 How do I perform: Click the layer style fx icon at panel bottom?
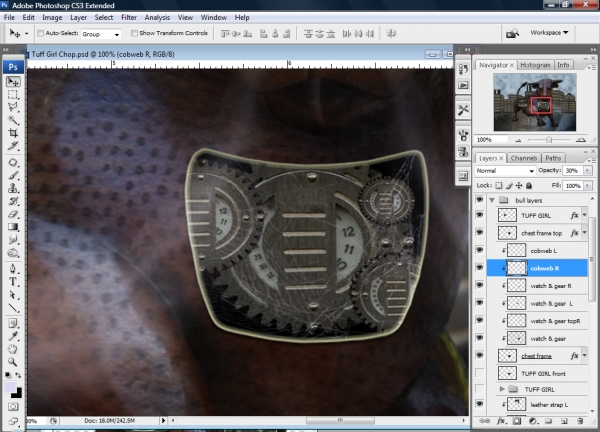(x=501, y=421)
